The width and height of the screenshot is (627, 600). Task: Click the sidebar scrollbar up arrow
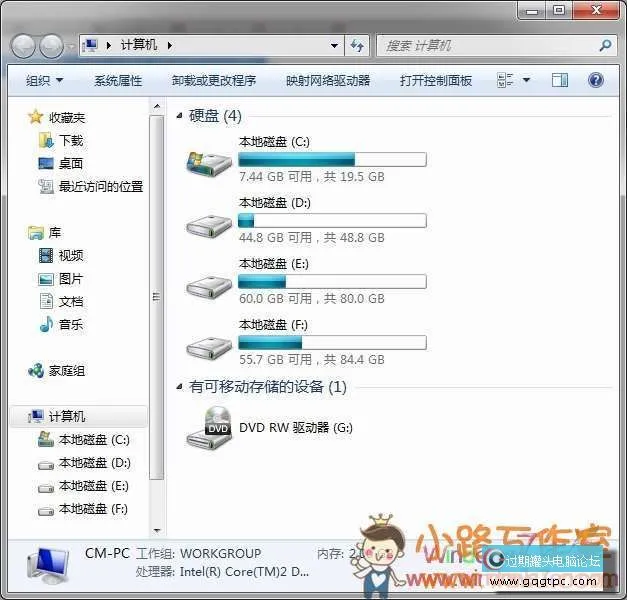[157, 106]
